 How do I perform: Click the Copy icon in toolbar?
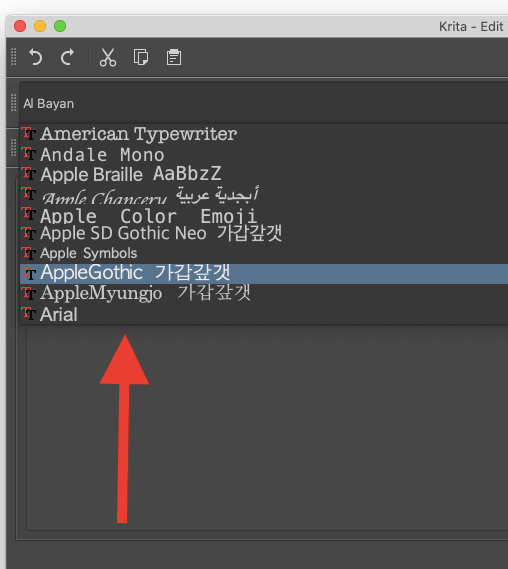[x=141, y=57]
